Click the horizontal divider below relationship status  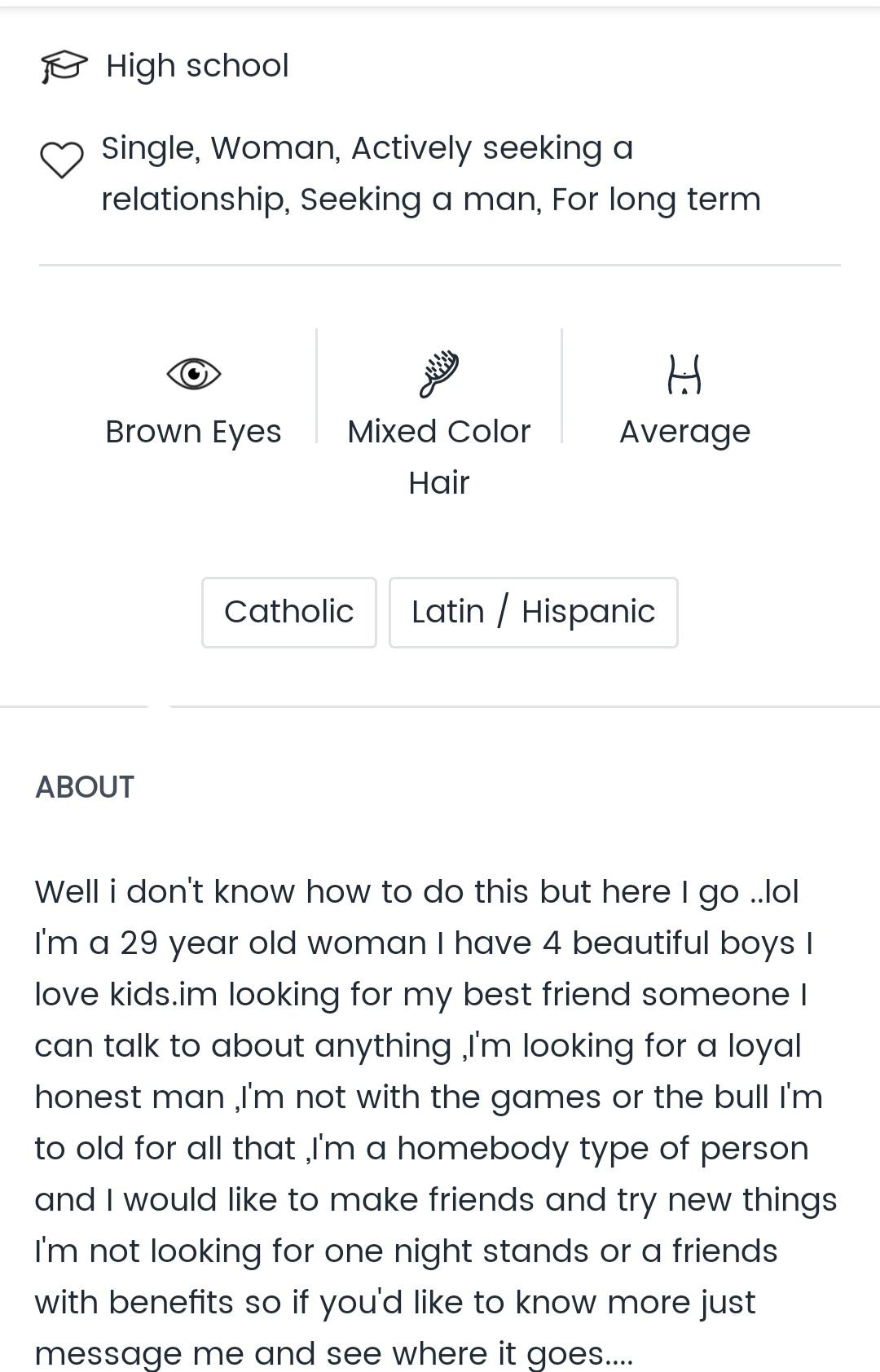439,265
